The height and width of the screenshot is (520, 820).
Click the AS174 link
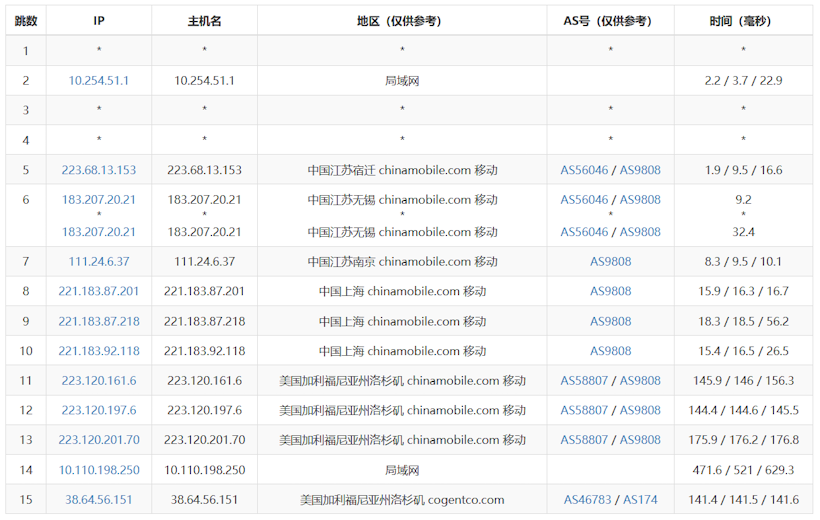[640, 500]
